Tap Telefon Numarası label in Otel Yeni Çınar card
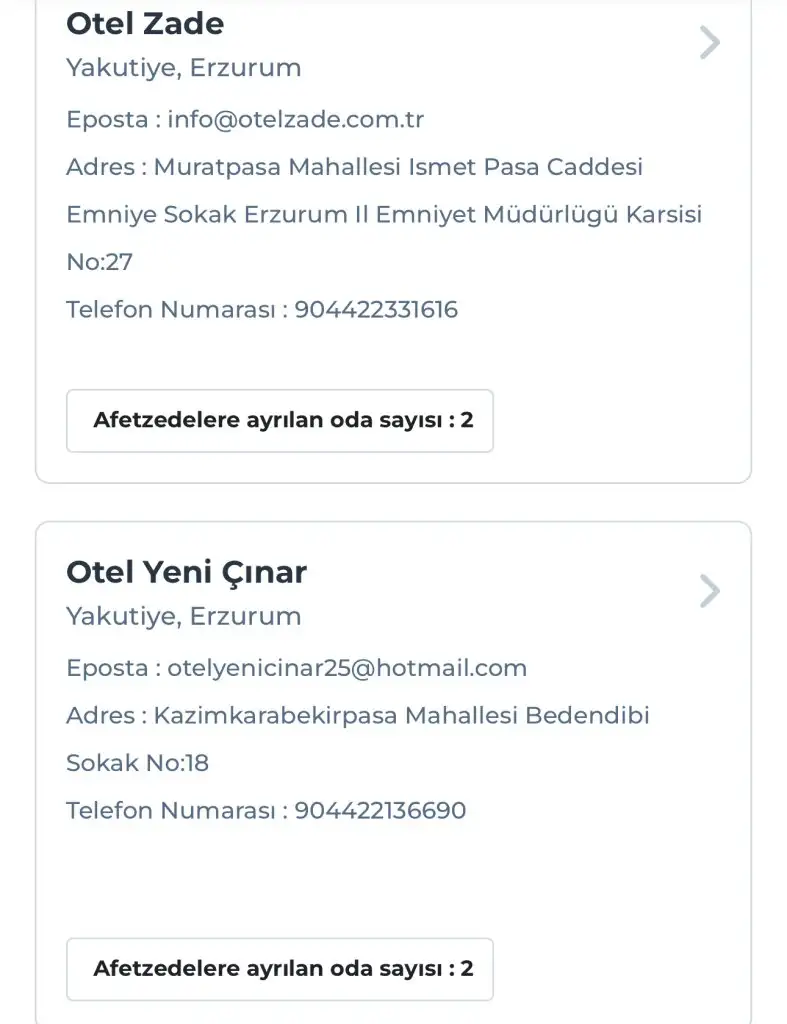The width and height of the screenshot is (787, 1024). [x=170, y=810]
